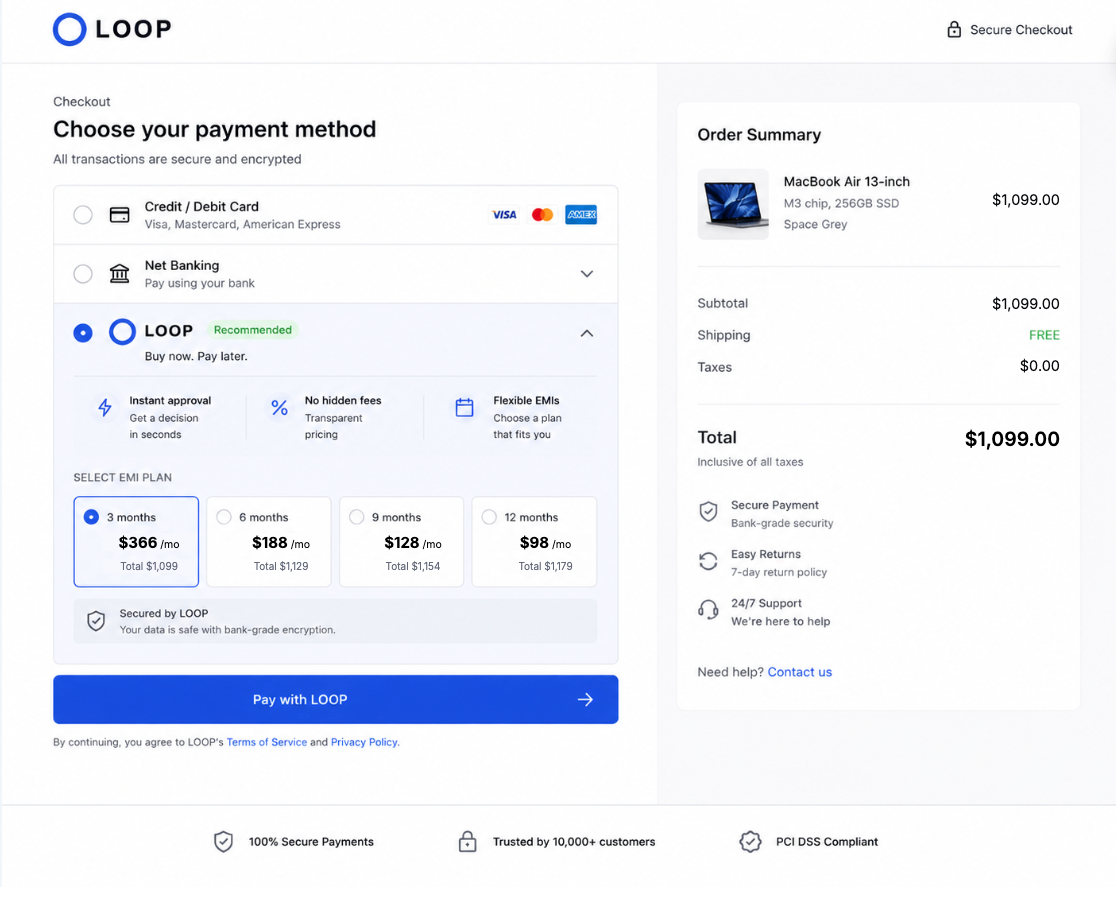Click the M3 chip, 256GB SSD text
Screen dimensions: 1116x914
(x=841, y=203)
